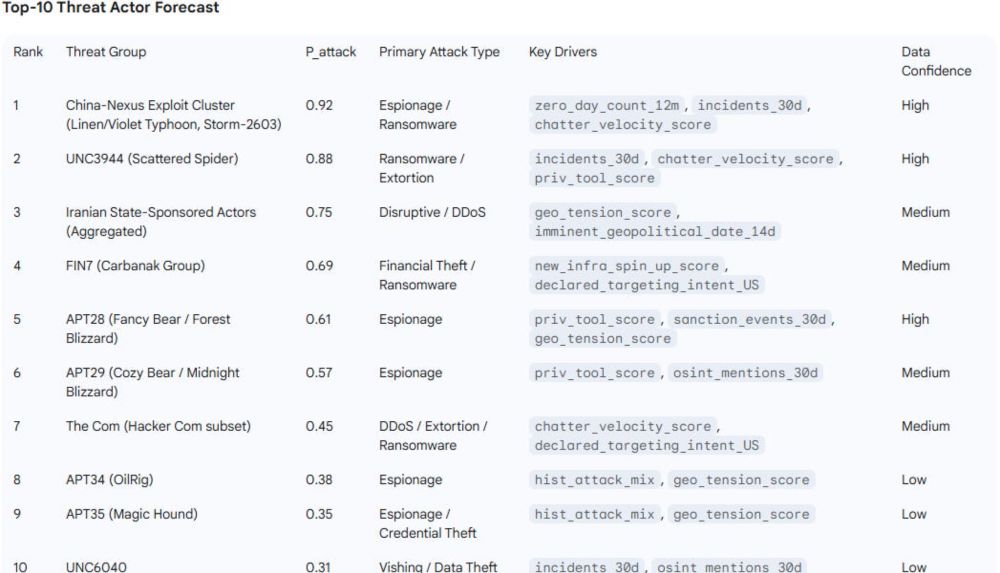1000x573 pixels.
Task: Click 'High' confidence in the China-Nexus row
Action: (915, 105)
